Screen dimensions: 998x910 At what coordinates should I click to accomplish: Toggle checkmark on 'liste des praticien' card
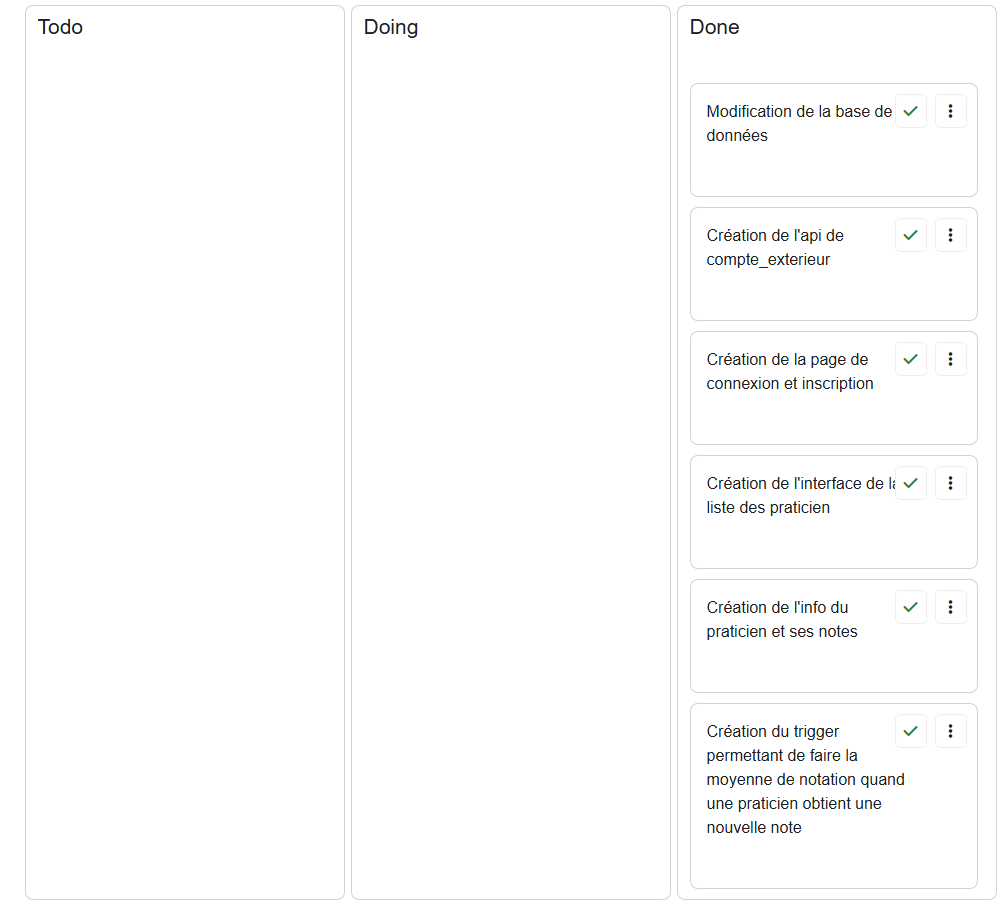coord(910,483)
